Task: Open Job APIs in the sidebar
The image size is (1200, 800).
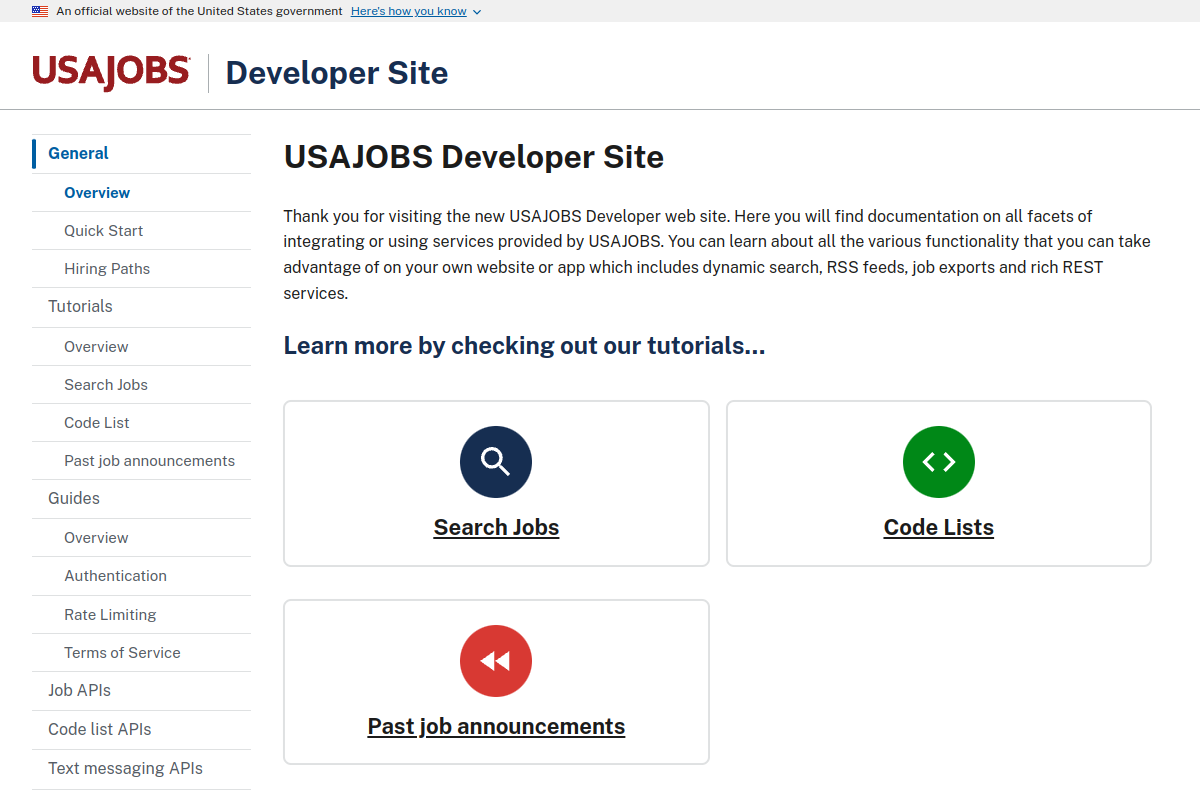Action: click(x=141, y=691)
